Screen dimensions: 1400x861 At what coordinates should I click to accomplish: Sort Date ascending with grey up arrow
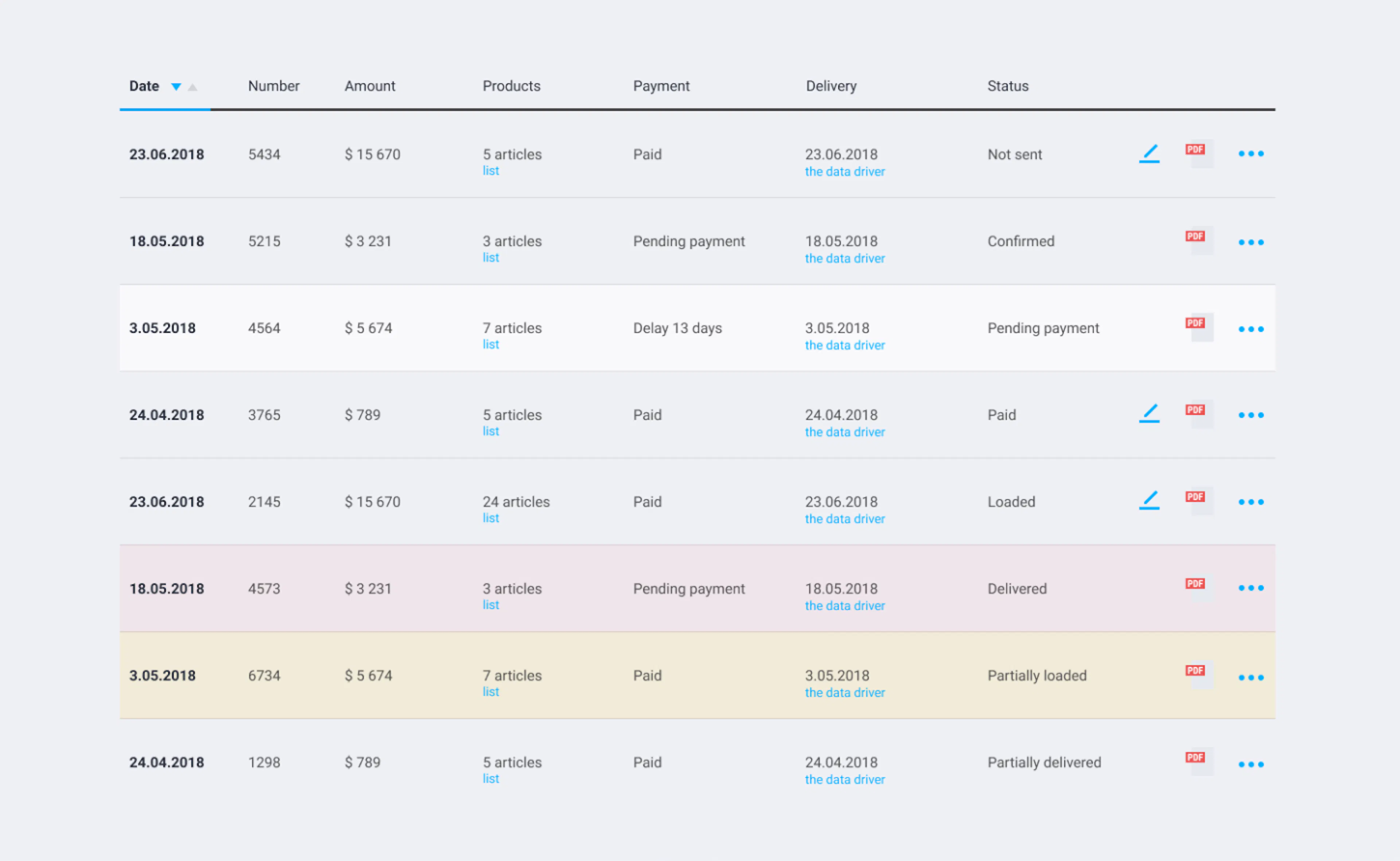coord(192,87)
